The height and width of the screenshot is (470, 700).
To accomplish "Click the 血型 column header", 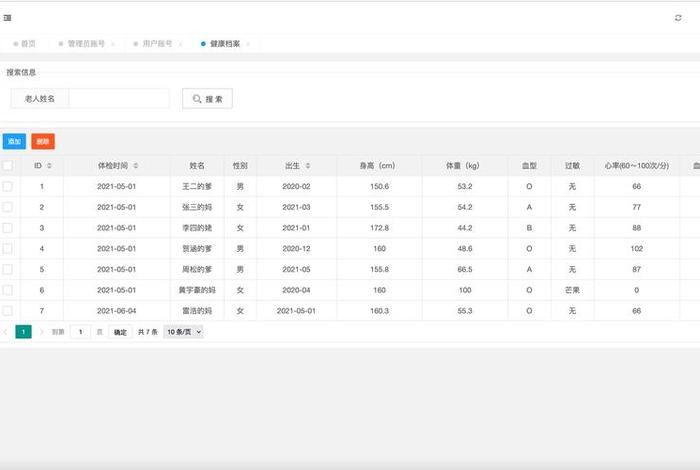I will tap(529, 166).
